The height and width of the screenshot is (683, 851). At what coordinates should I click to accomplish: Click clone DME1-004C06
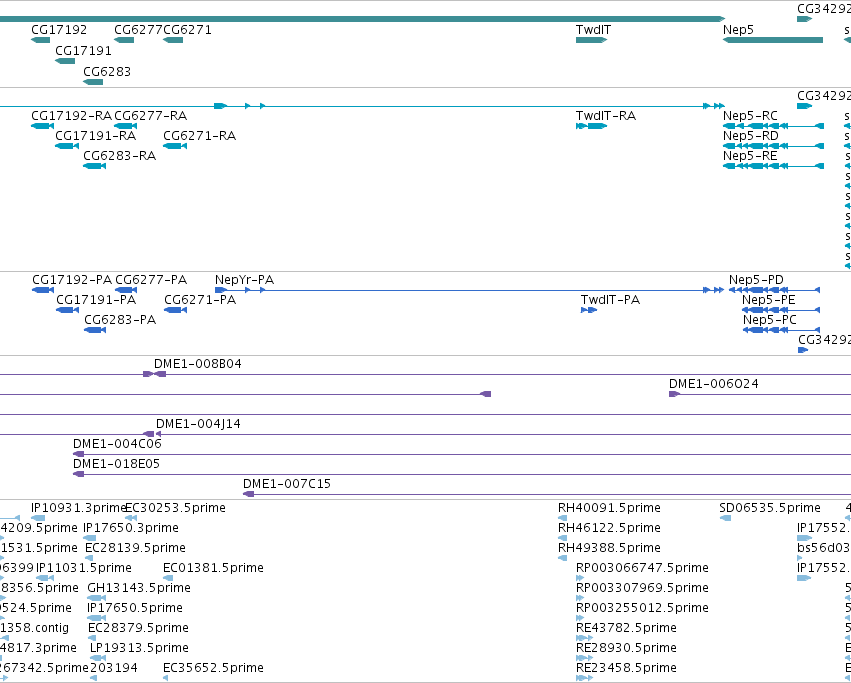point(117,444)
